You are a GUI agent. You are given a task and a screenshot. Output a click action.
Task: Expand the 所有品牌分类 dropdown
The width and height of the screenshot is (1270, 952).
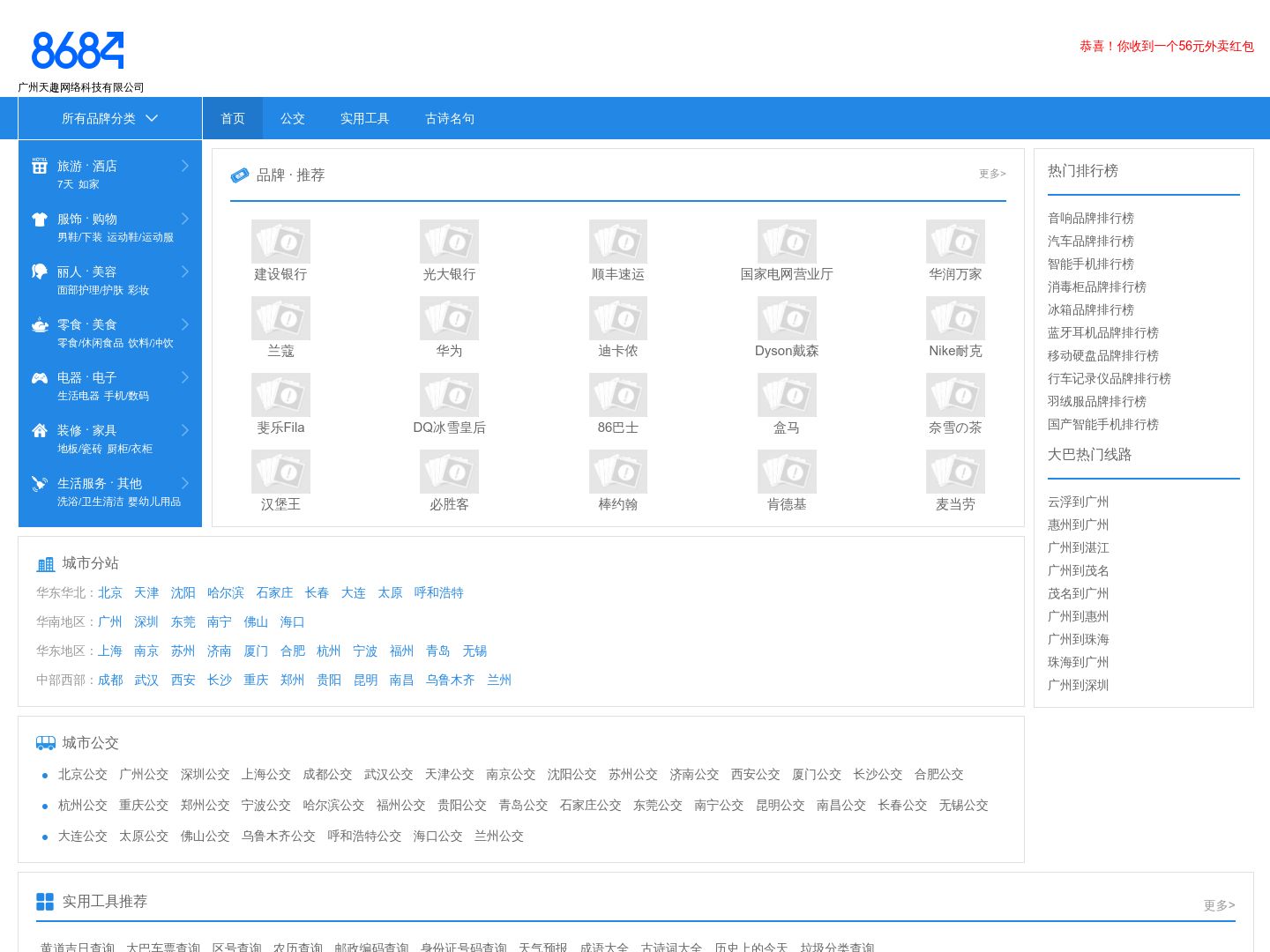[110, 118]
